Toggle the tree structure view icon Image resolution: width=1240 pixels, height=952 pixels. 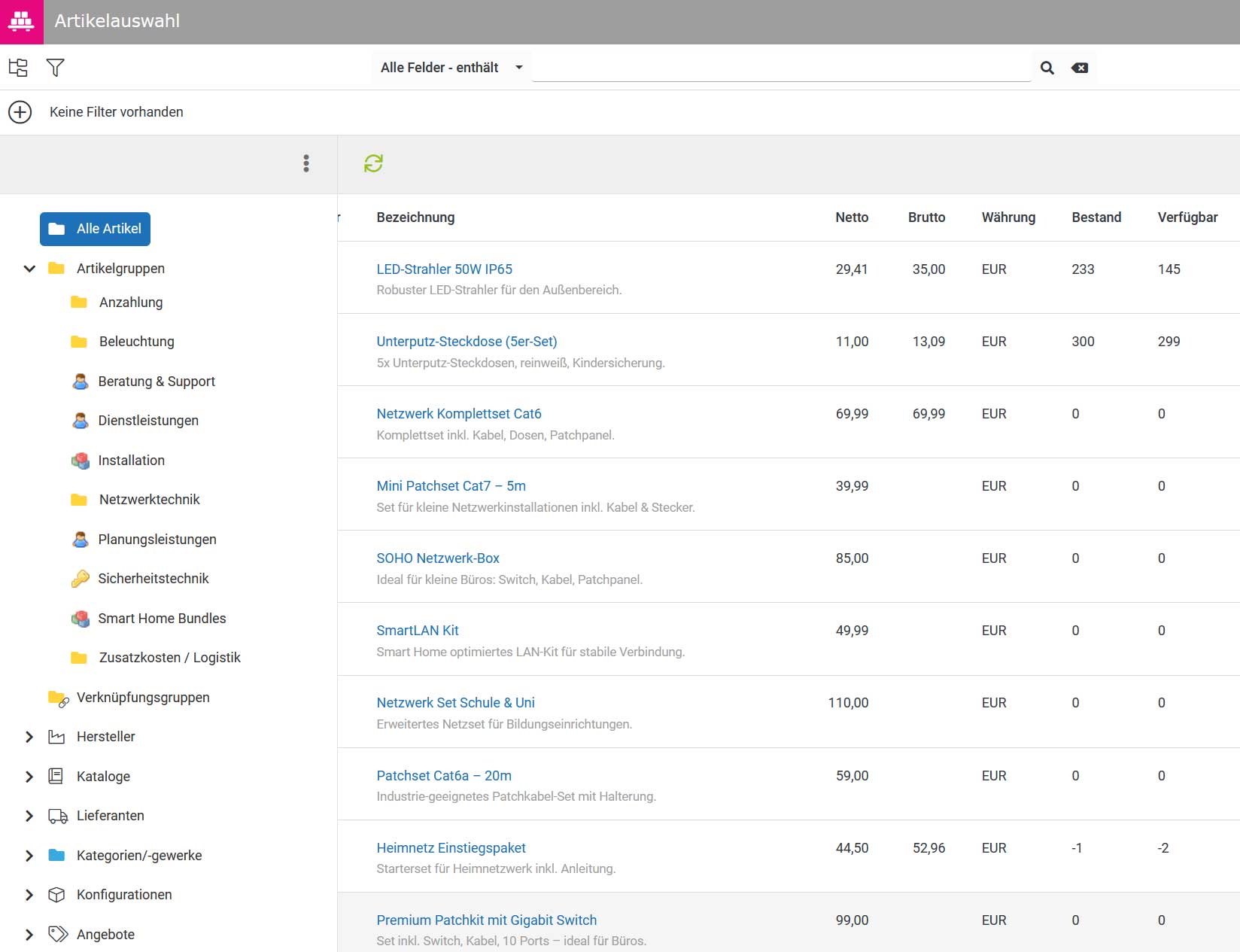pyautogui.click(x=18, y=68)
